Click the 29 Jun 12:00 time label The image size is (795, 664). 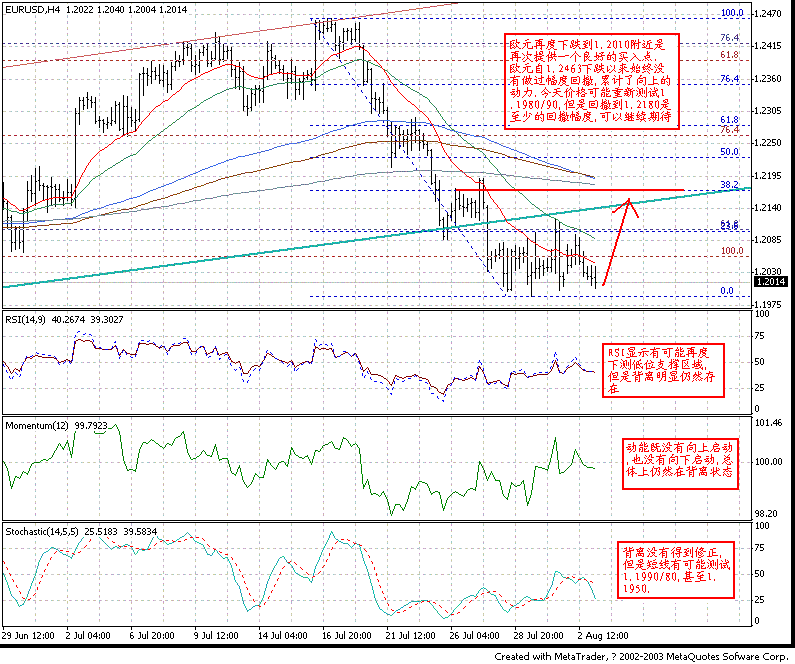pyautogui.click(x=28, y=635)
